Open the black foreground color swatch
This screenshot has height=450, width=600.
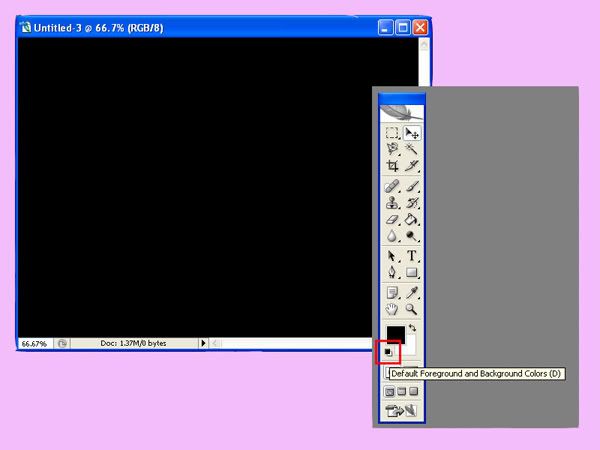pyautogui.click(x=394, y=333)
